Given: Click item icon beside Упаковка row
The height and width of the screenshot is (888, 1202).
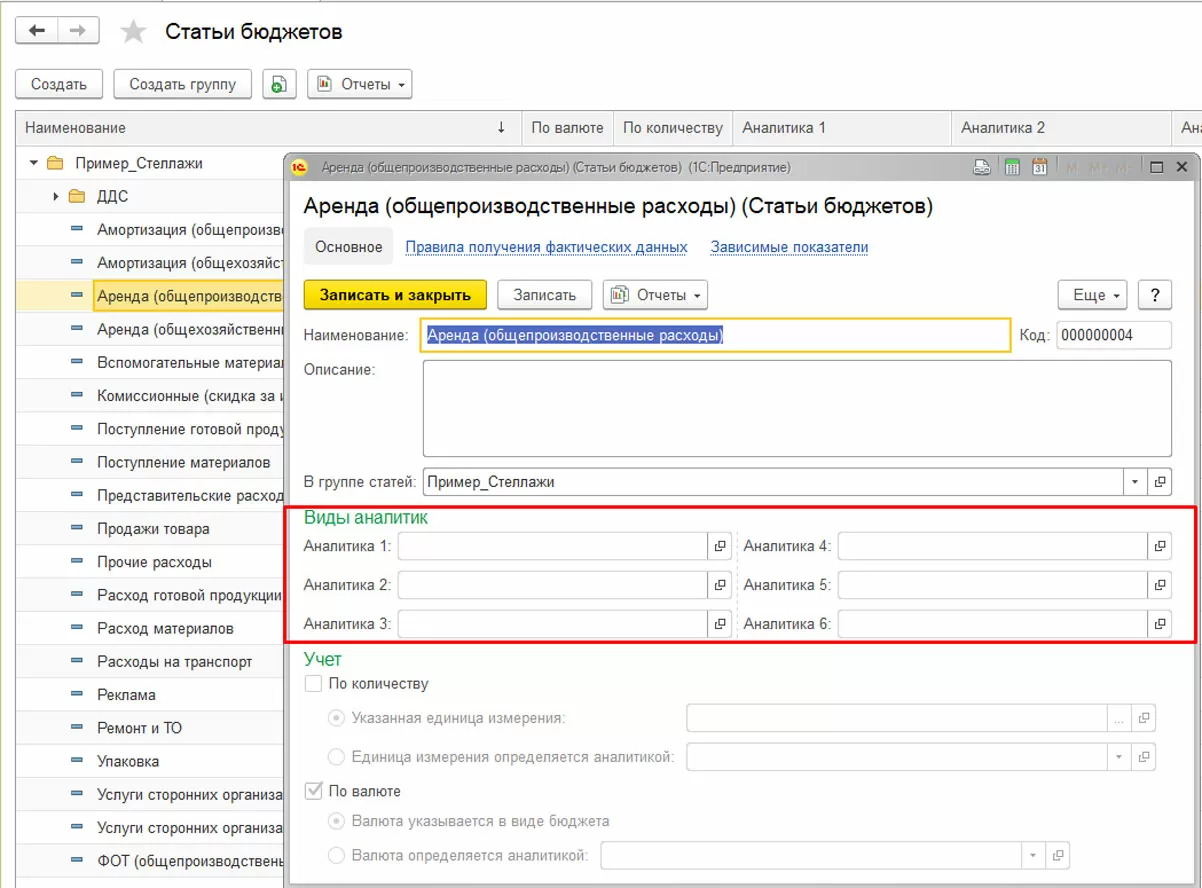Looking at the screenshot, I should (77, 761).
